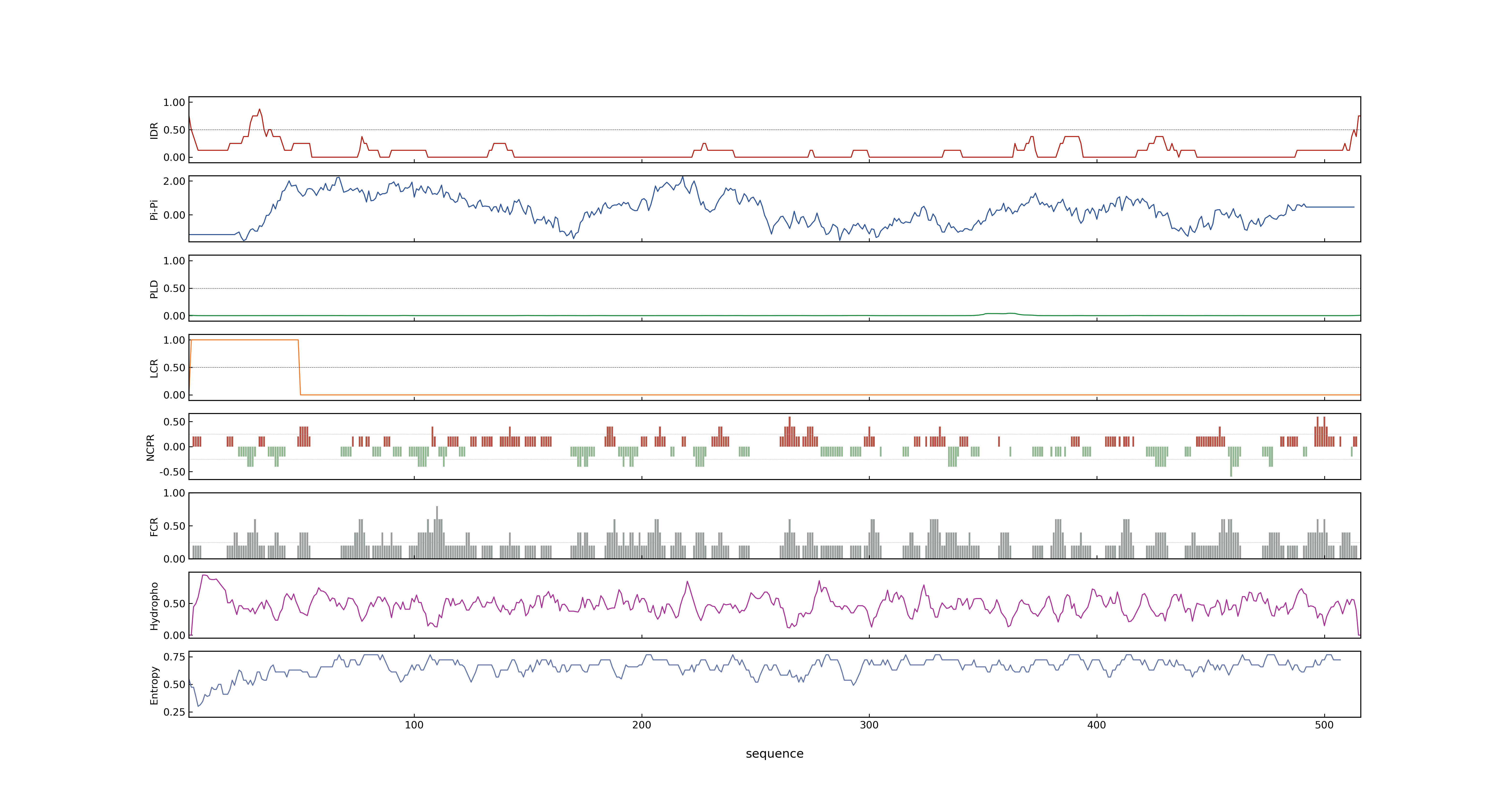Click the 2.00 tick on Pi-Pi axis

tap(174, 181)
